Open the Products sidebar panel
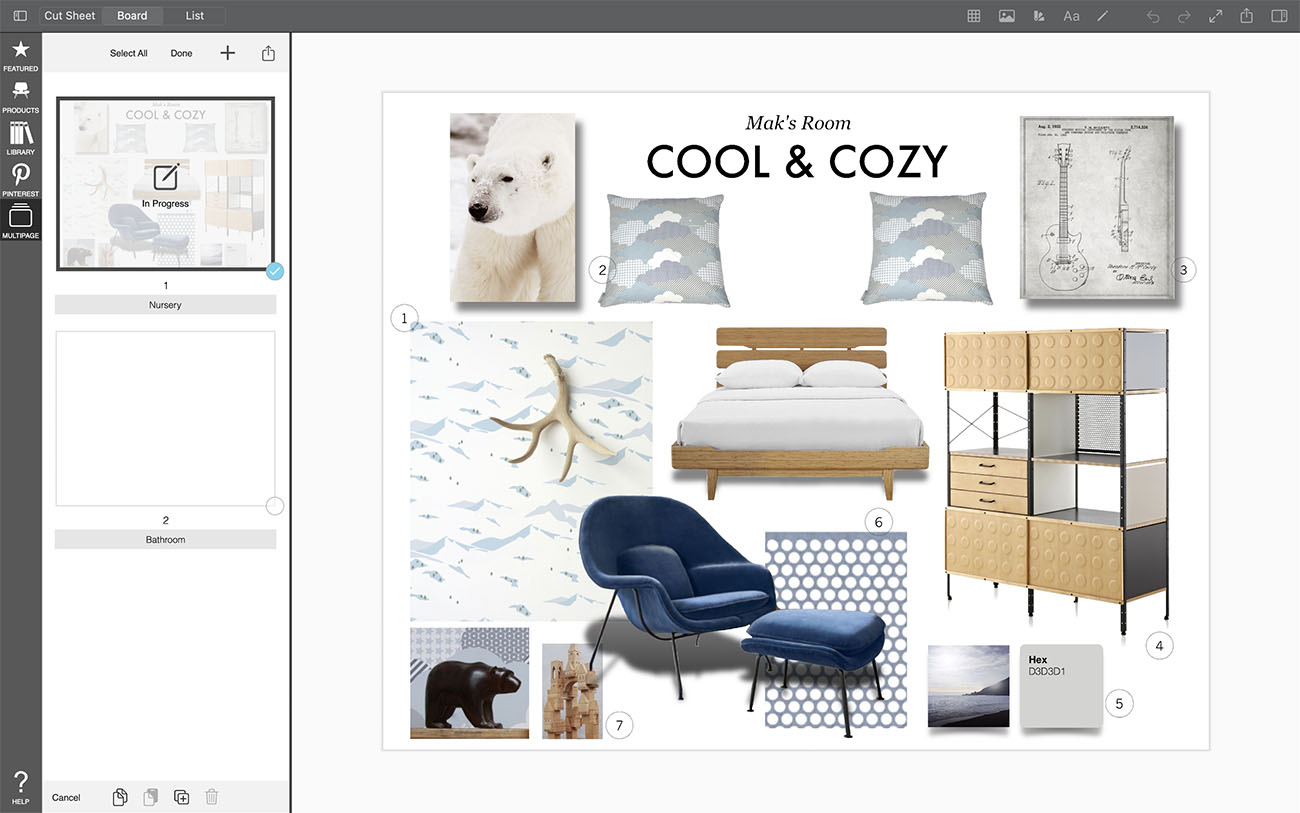The width and height of the screenshot is (1300, 813). pyautogui.click(x=20, y=96)
